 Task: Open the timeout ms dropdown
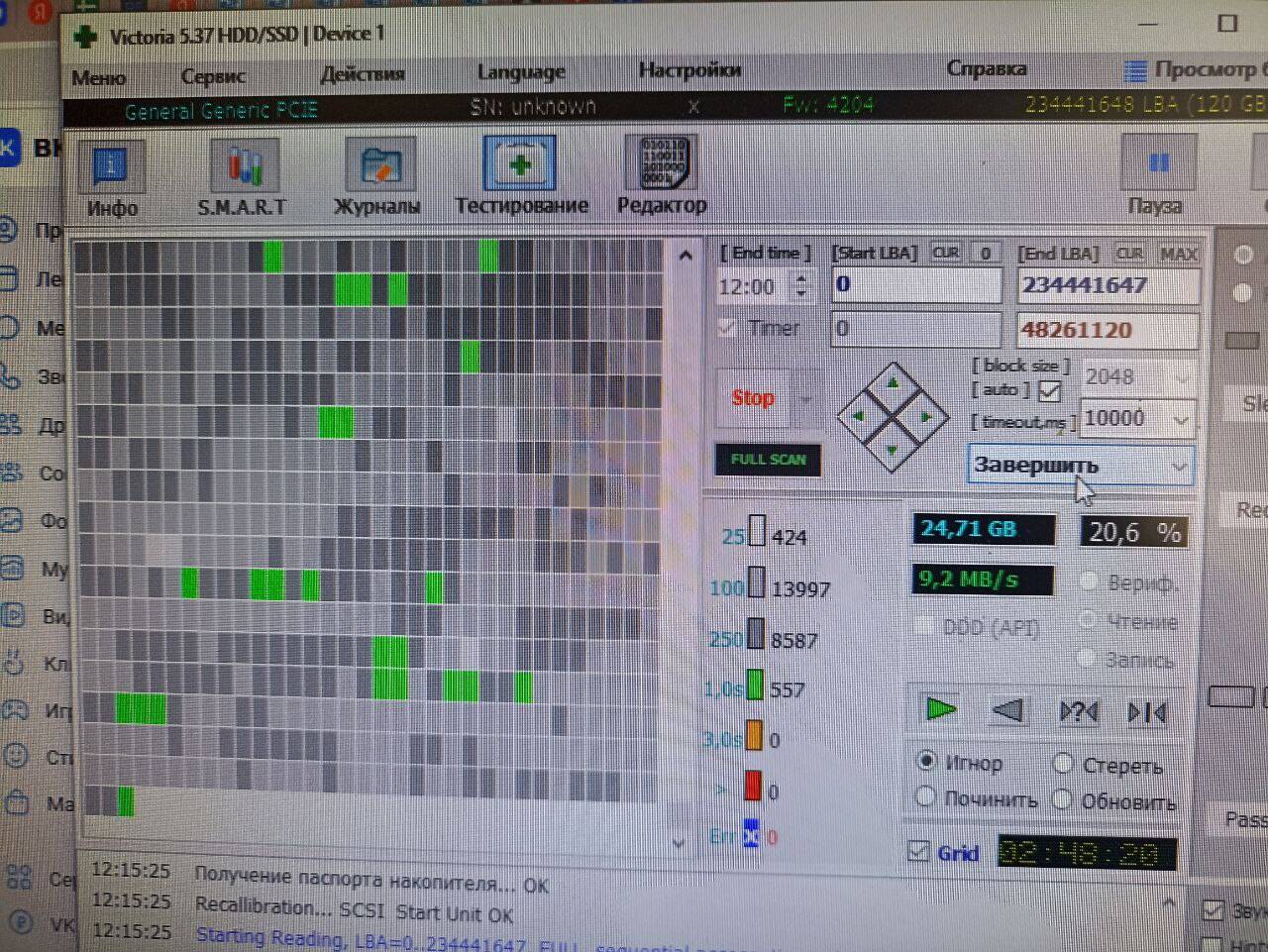point(1180,419)
